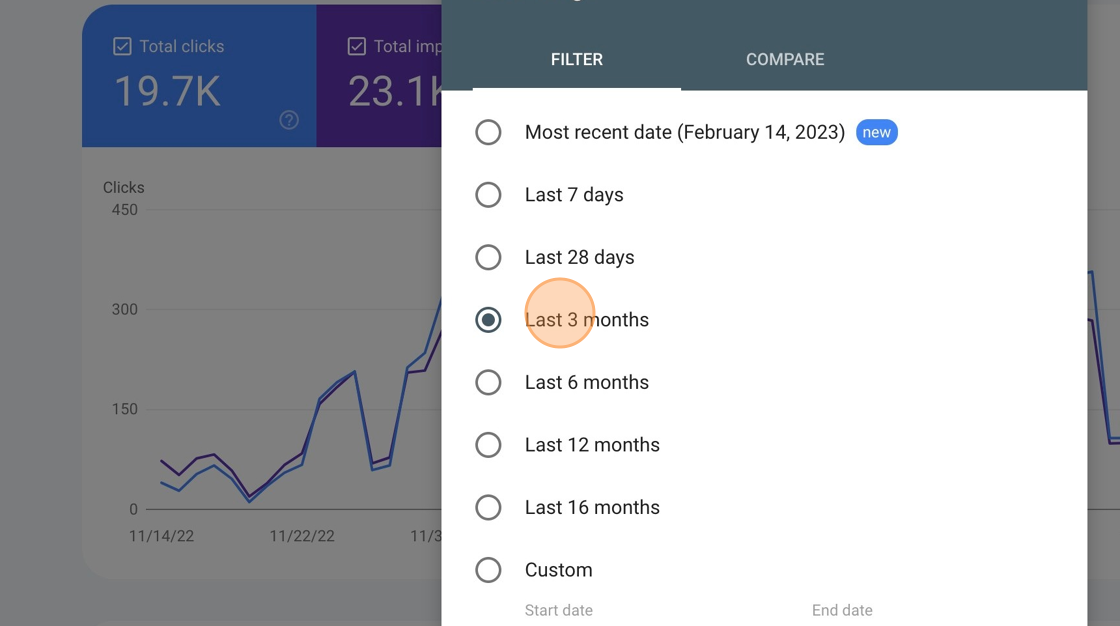Viewport: 1120px width, 626px height.
Task: Click the Total clicks 19.7K card
Action: 199,76
